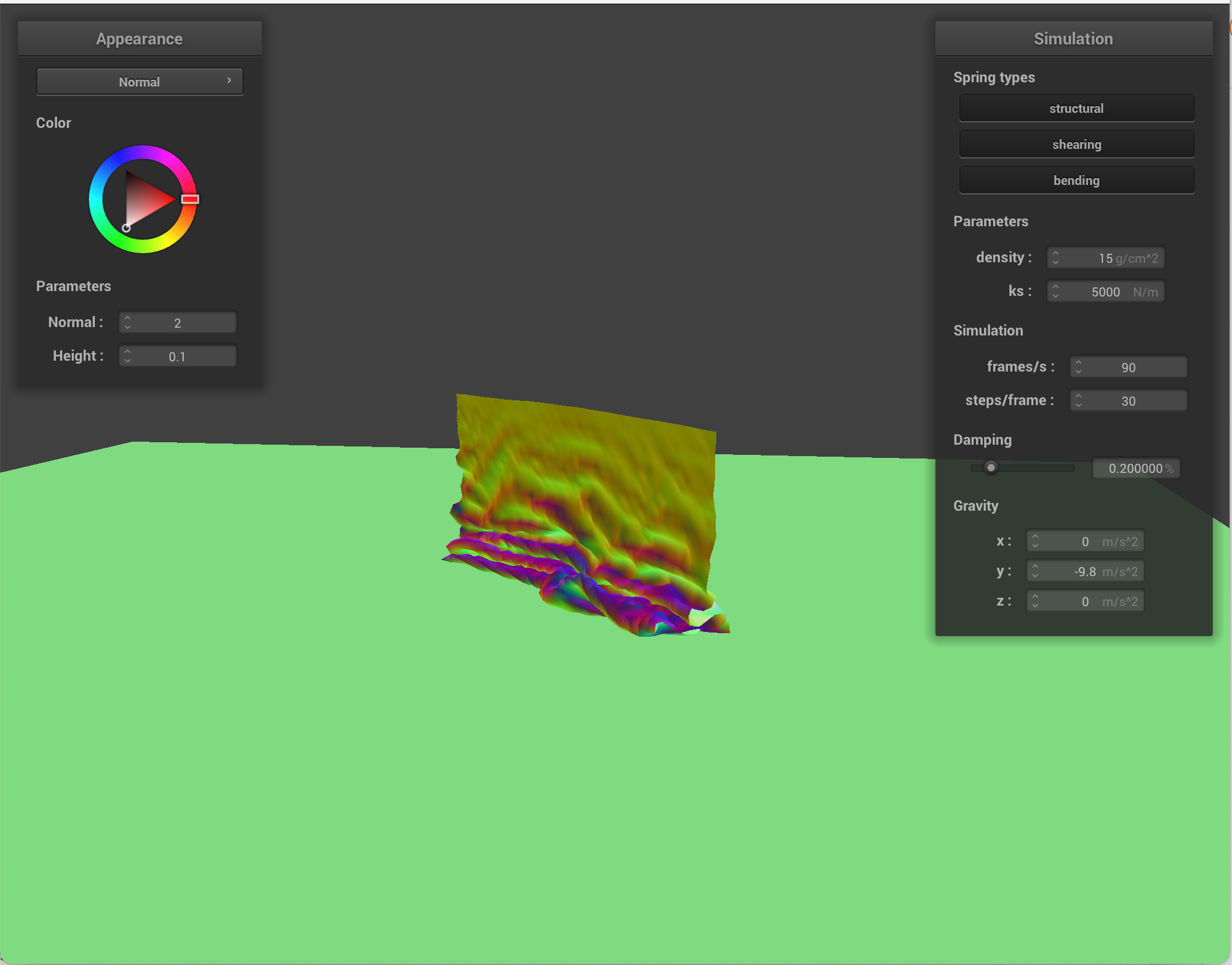
Task: Click the gravity z stepper arrows
Action: click(x=1035, y=601)
